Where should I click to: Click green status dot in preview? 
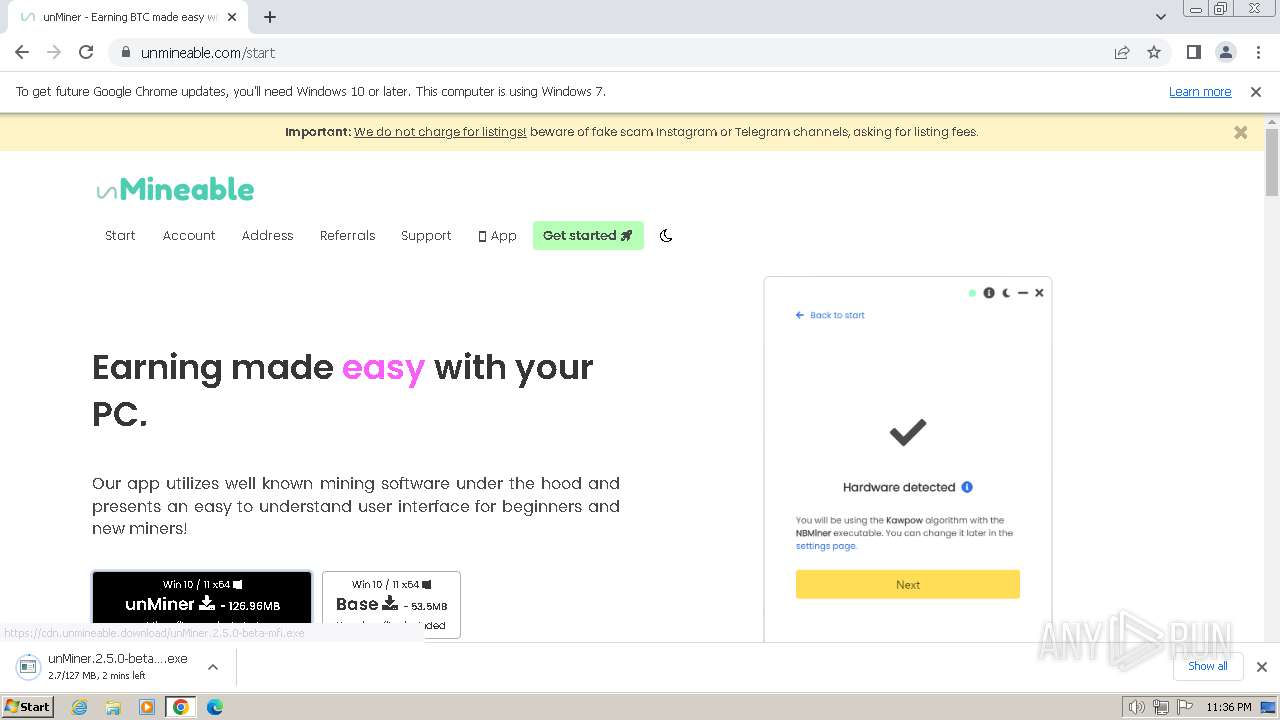(x=972, y=293)
